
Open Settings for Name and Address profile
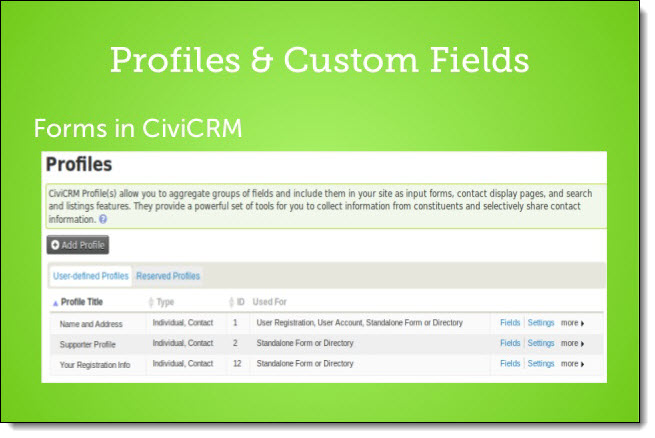coord(541,323)
